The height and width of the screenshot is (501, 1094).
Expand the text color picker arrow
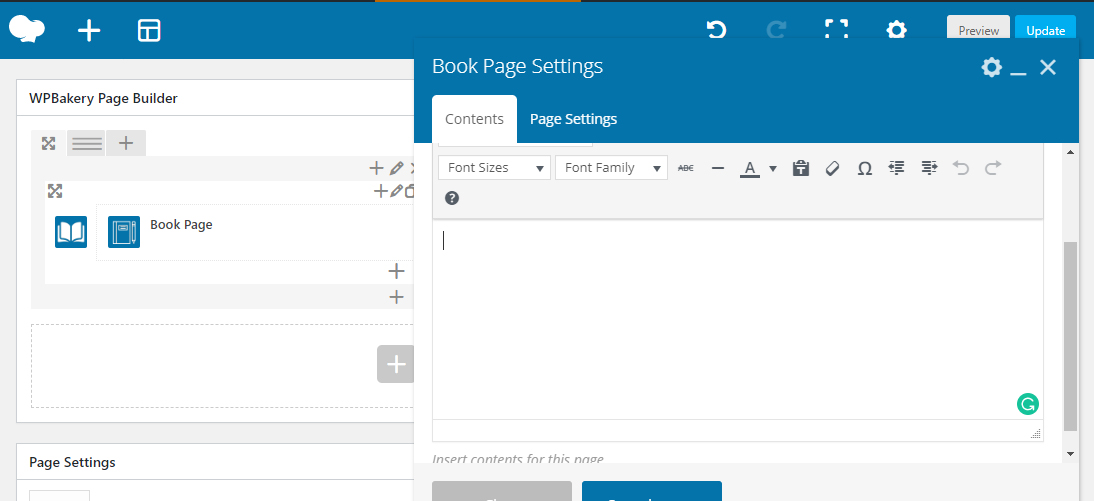773,168
